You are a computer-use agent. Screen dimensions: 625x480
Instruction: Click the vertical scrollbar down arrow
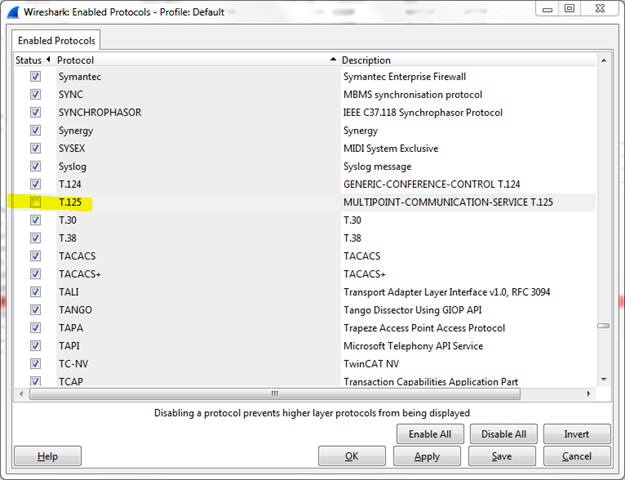(x=604, y=379)
